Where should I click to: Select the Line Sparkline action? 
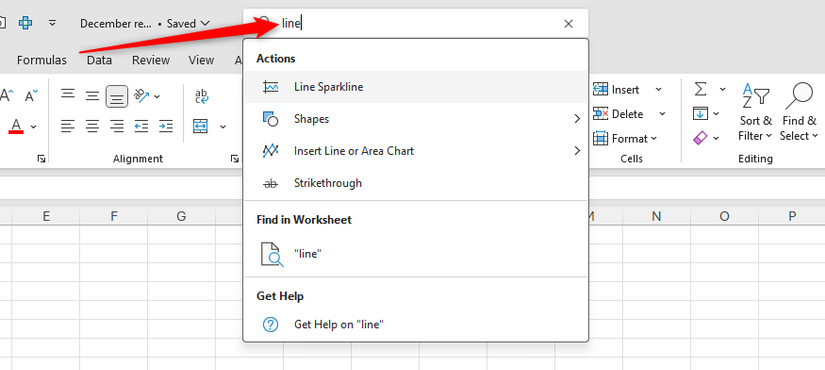click(415, 87)
